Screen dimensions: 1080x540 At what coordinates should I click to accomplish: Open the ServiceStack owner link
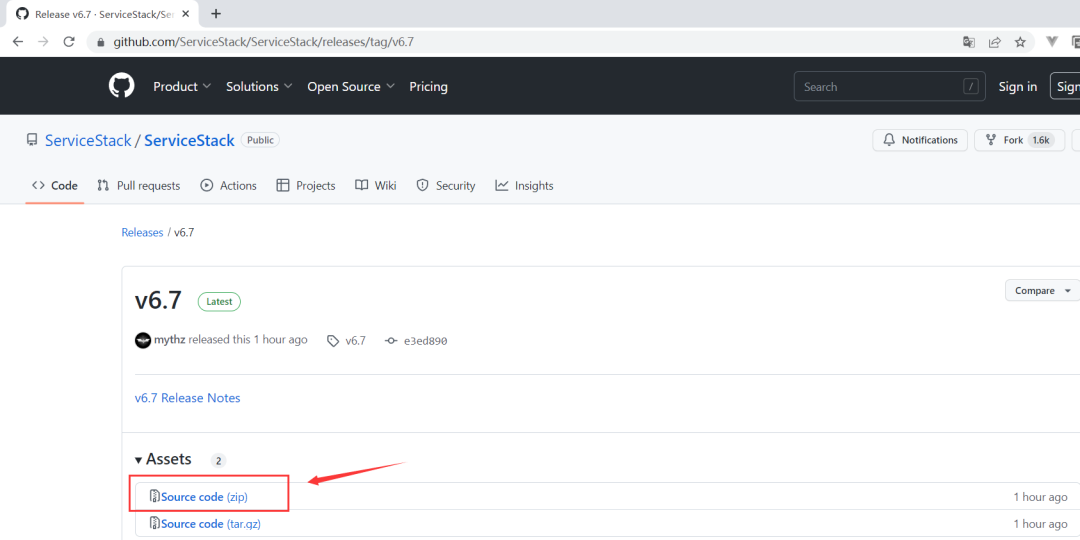click(x=88, y=141)
